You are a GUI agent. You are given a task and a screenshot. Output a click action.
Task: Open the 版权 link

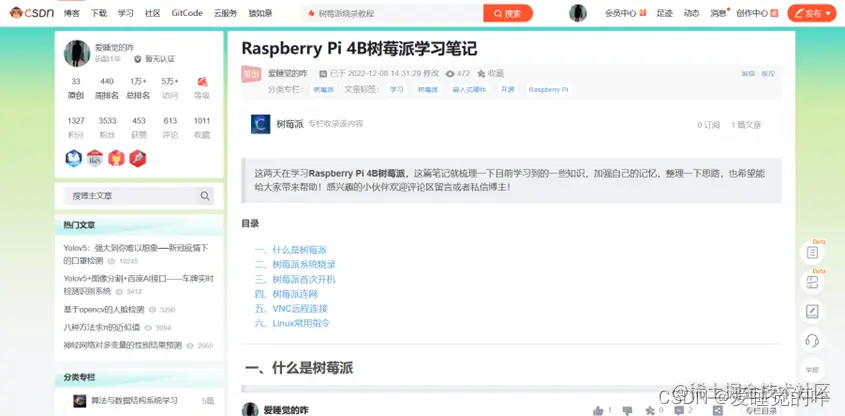pyautogui.click(x=768, y=74)
